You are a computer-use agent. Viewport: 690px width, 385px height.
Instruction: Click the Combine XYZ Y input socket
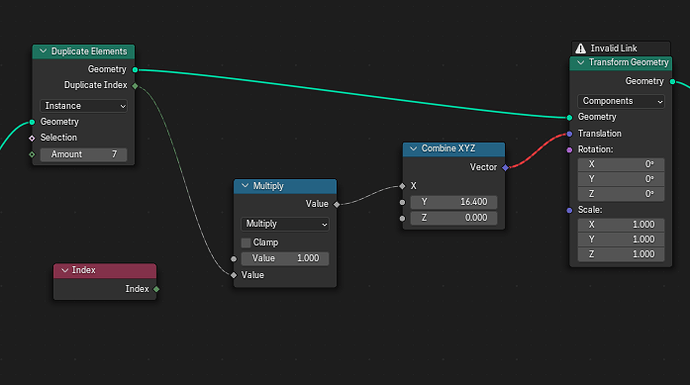coord(402,202)
